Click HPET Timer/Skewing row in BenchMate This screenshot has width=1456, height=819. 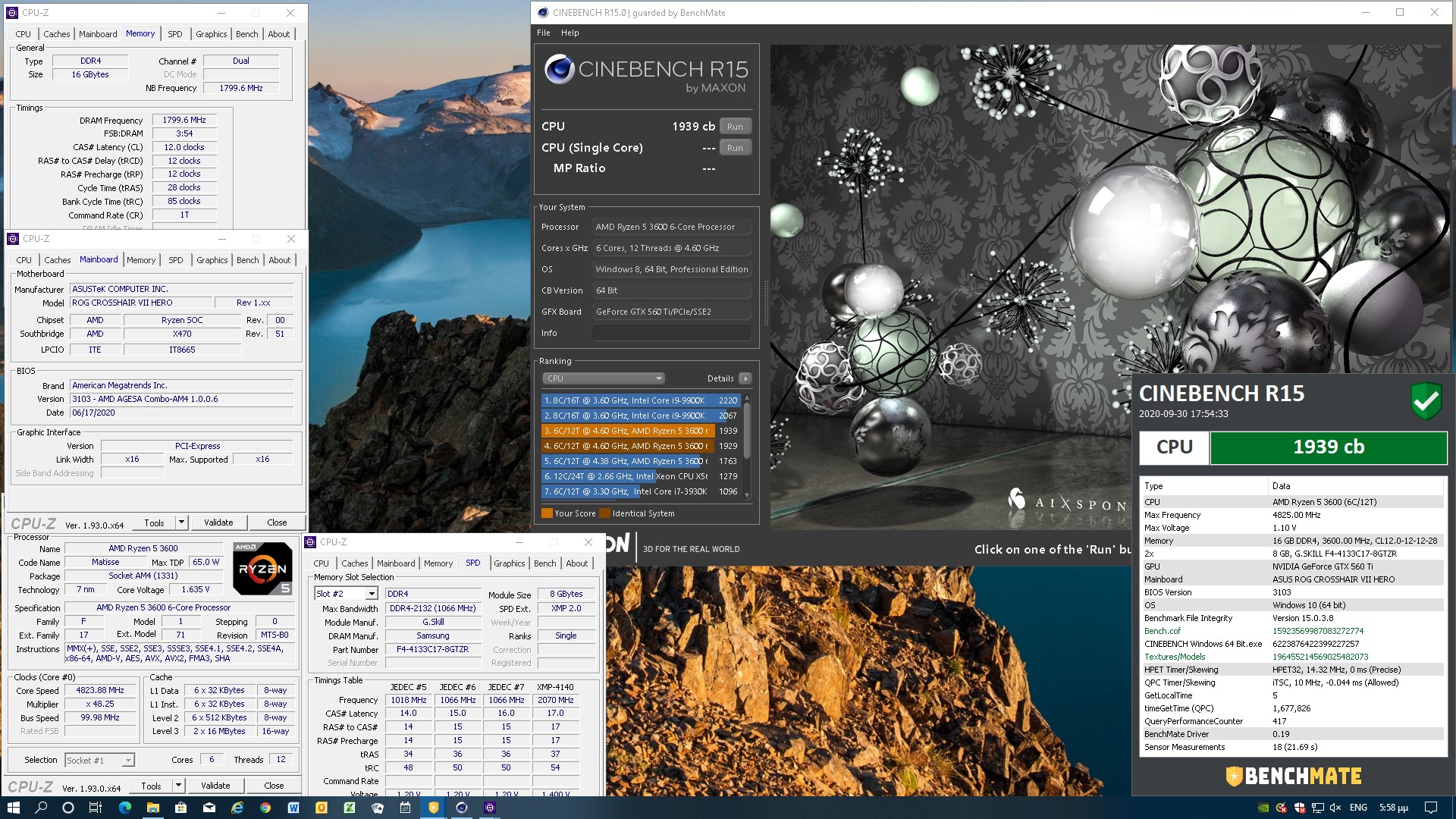coord(1293,670)
